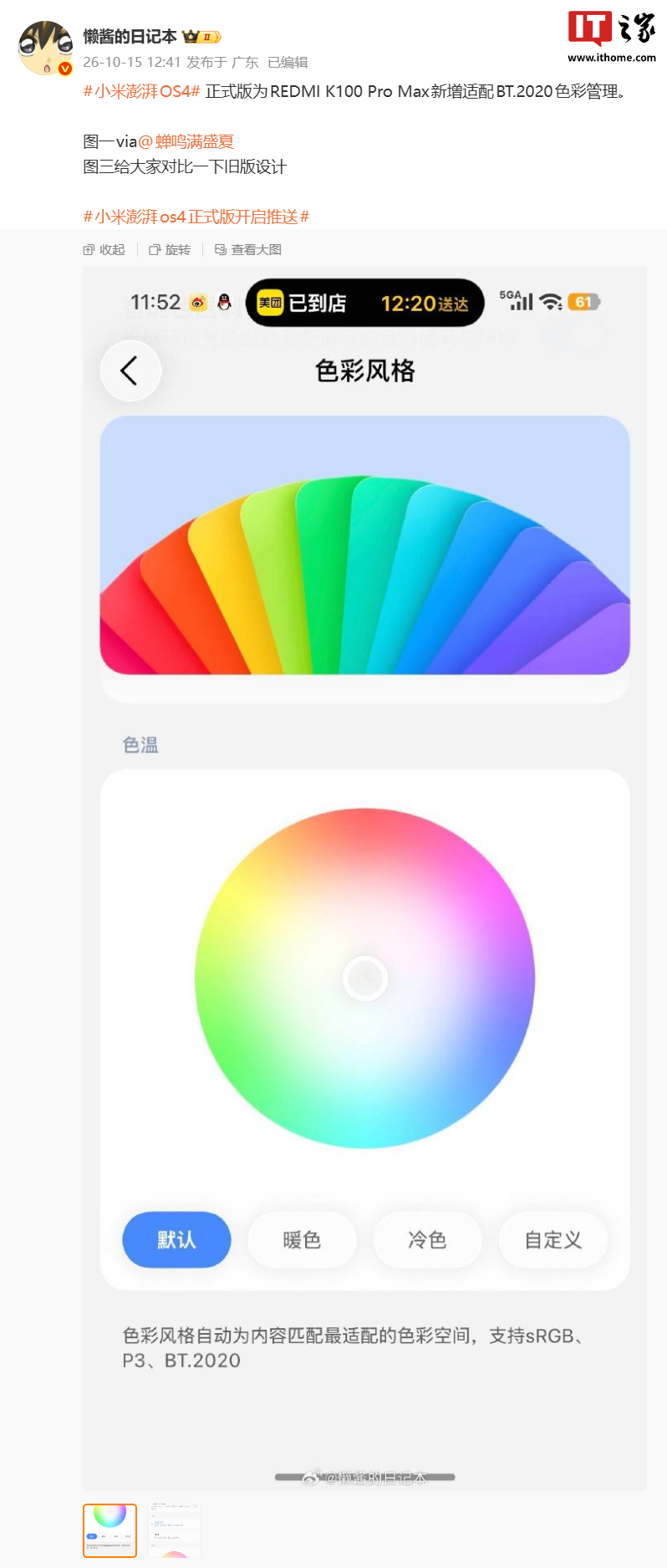Tap the Wi-Fi status icon
This screenshot has width=667, height=1568.
tap(551, 302)
